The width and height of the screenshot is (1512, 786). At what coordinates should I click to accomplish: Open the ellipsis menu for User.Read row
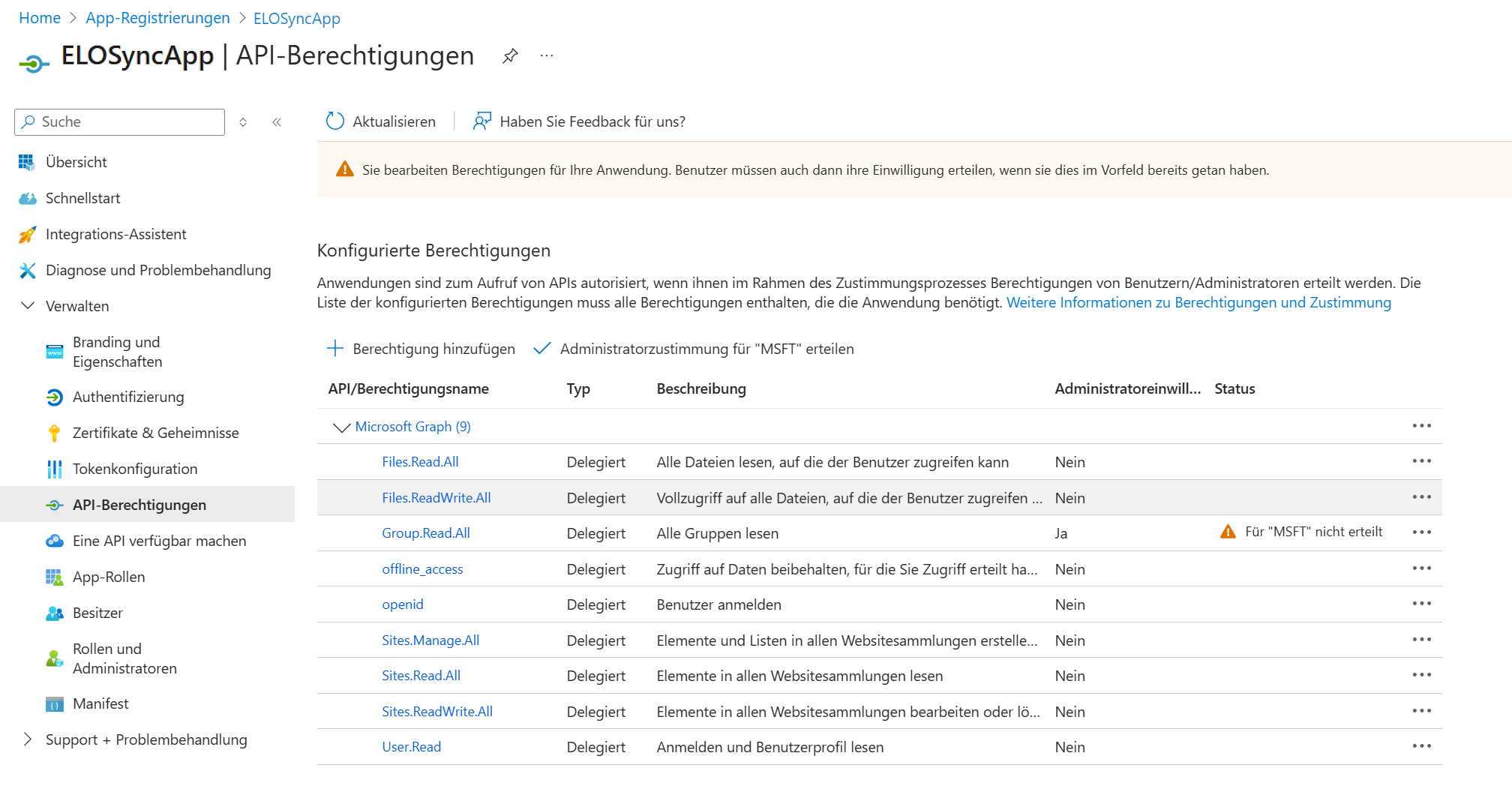click(1421, 746)
